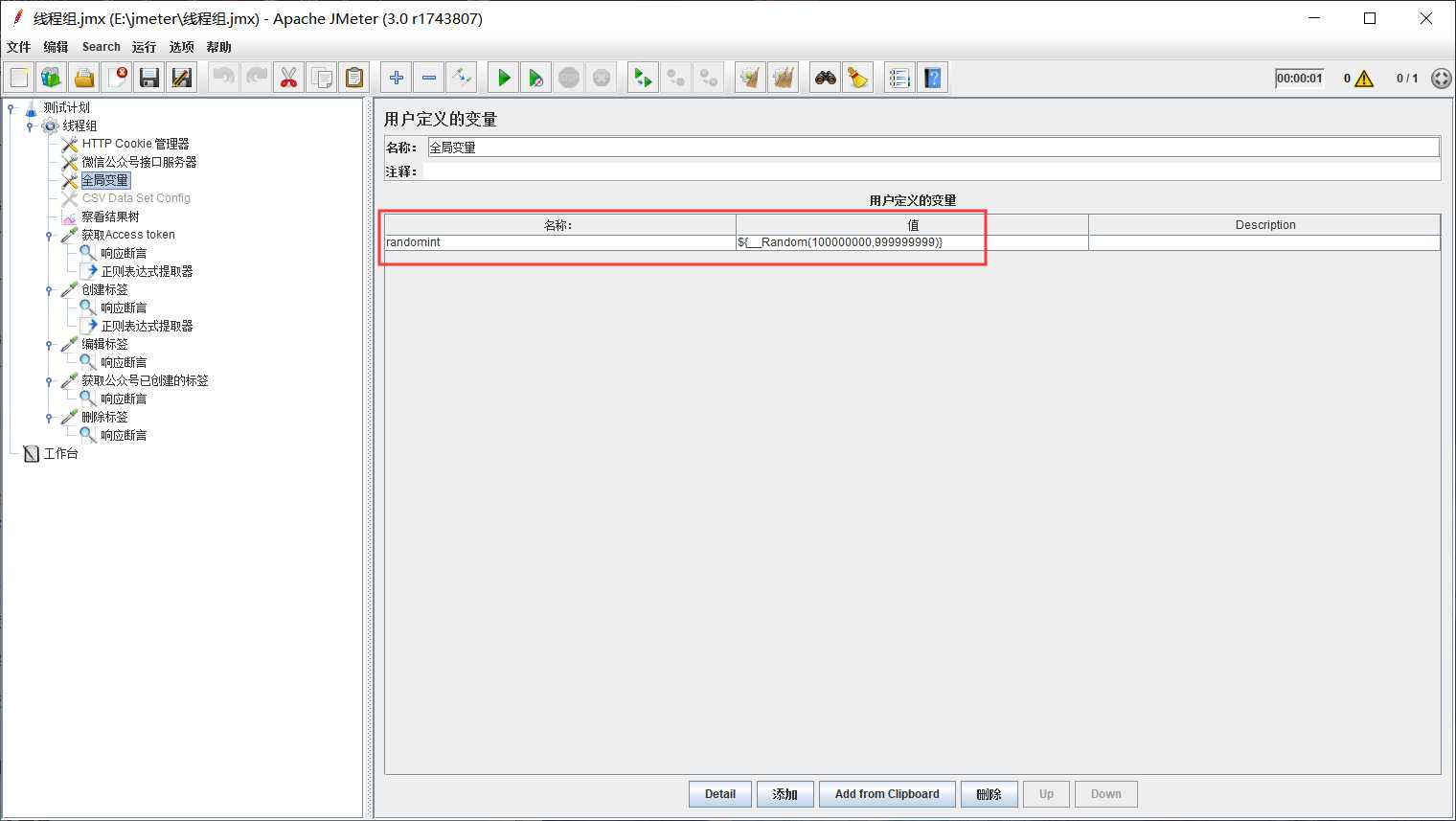
Task: Collapse the 创建标签 sampler node
Action: pos(49,290)
